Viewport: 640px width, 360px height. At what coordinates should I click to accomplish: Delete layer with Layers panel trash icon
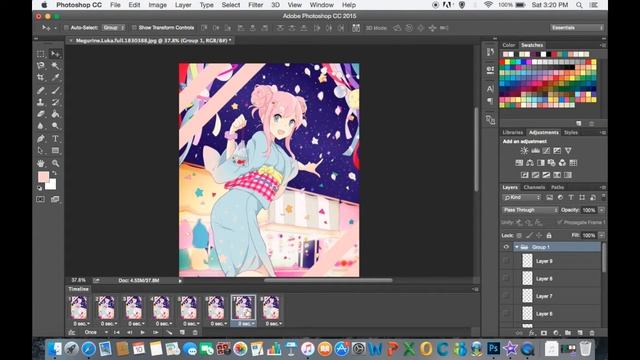[x=592, y=333]
